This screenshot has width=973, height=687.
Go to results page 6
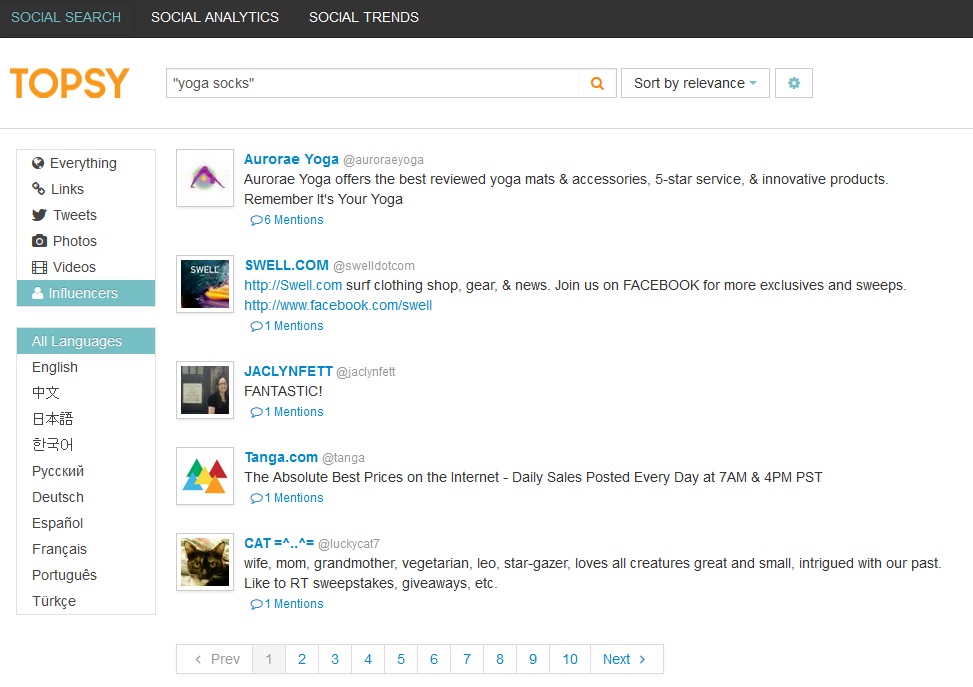point(434,659)
